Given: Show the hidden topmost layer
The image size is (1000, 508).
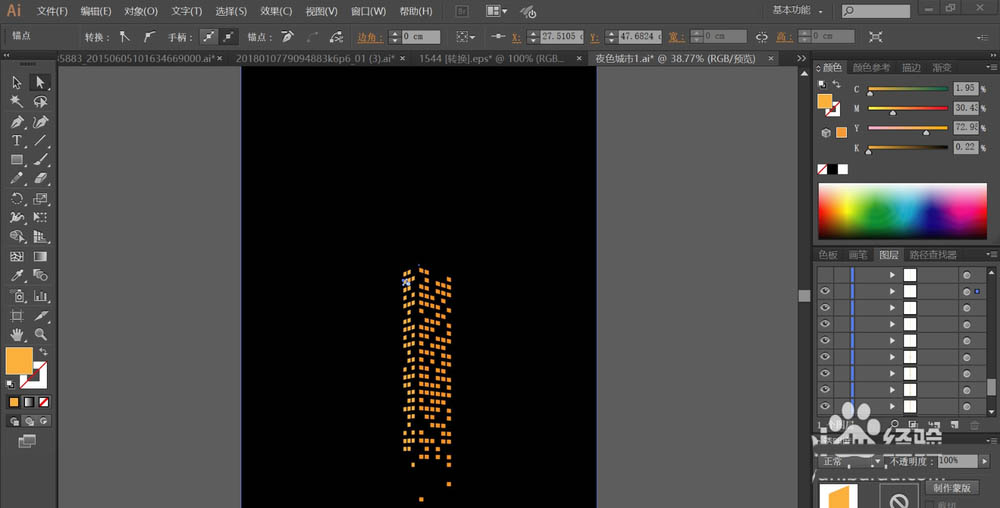Looking at the screenshot, I should pos(825,275).
